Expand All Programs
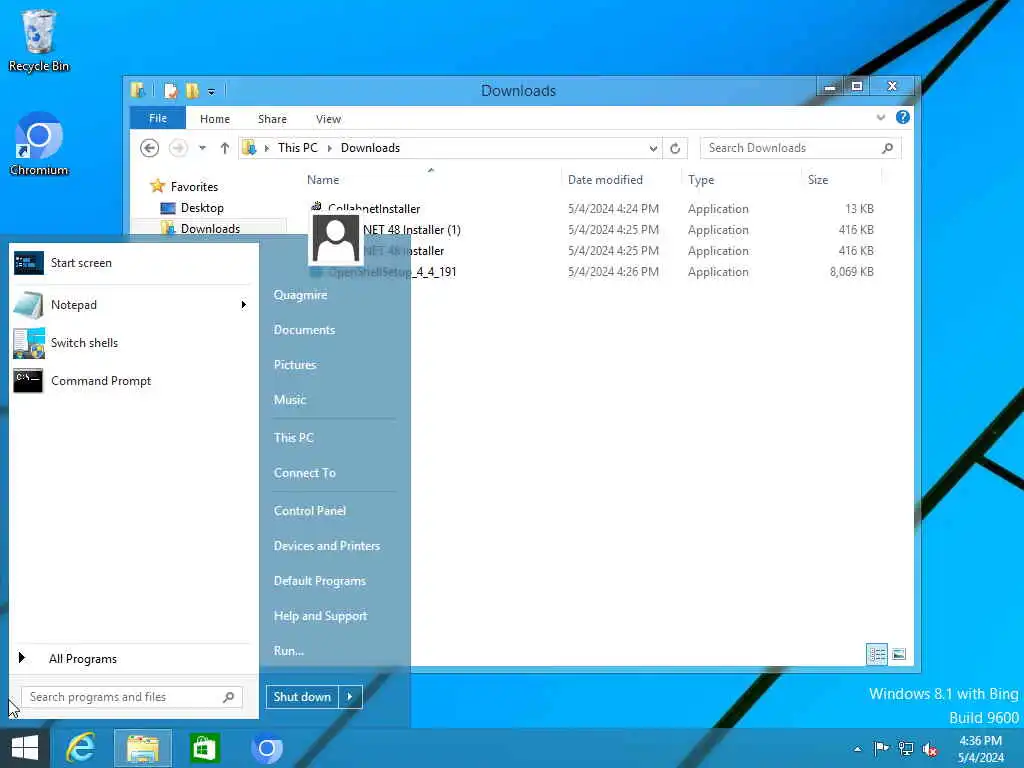Viewport: 1024px width, 768px height. click(131, 658)
